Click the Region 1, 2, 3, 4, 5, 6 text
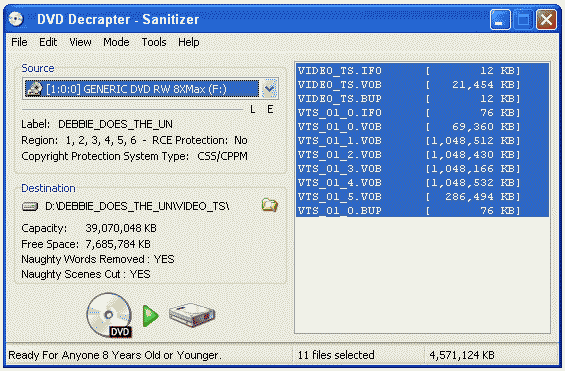 pos(79,140)
